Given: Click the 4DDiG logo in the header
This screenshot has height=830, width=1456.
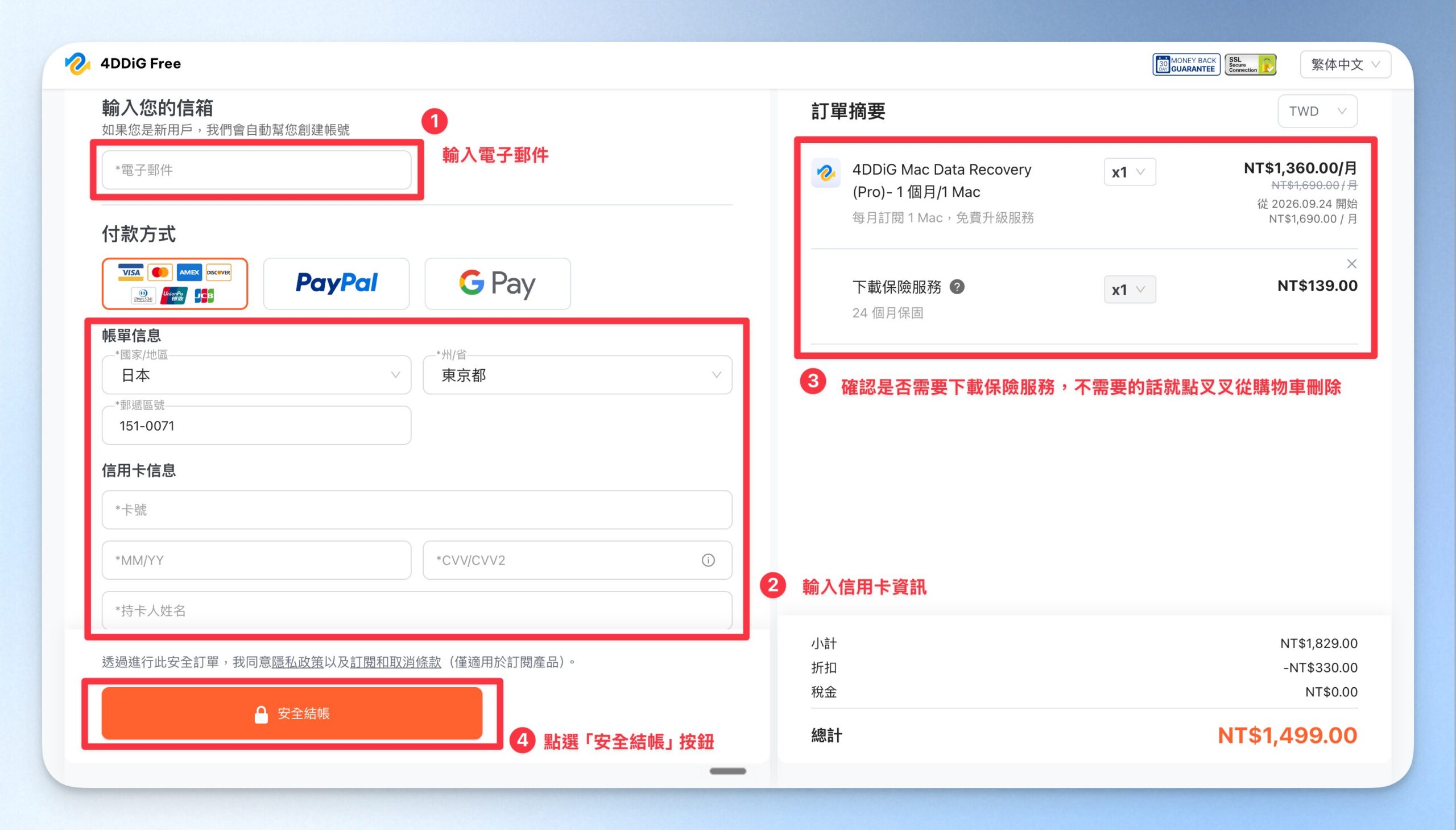Looking at the screenshot, I should [77, 63].
